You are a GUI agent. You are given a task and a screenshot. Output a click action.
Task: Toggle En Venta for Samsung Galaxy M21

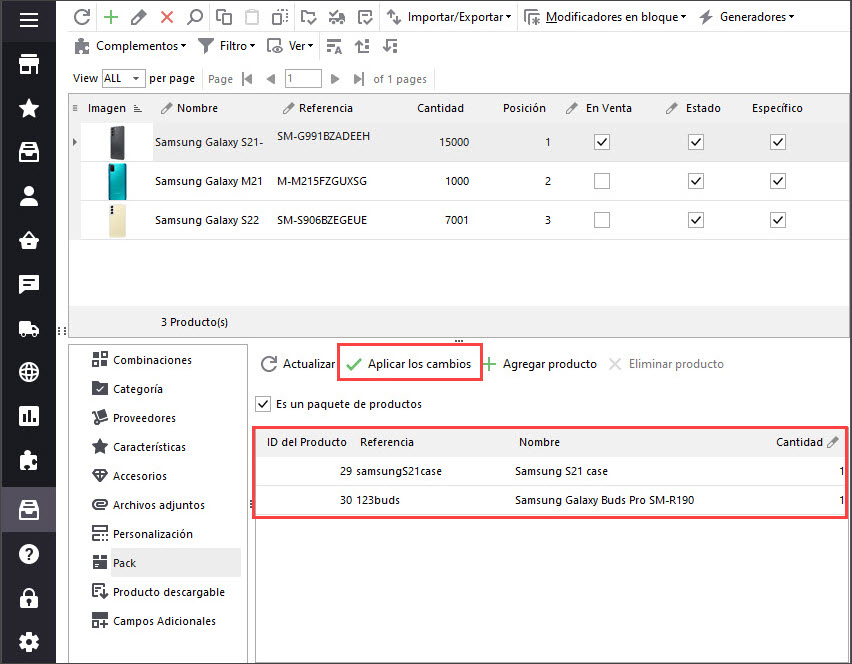pos(602,181)
